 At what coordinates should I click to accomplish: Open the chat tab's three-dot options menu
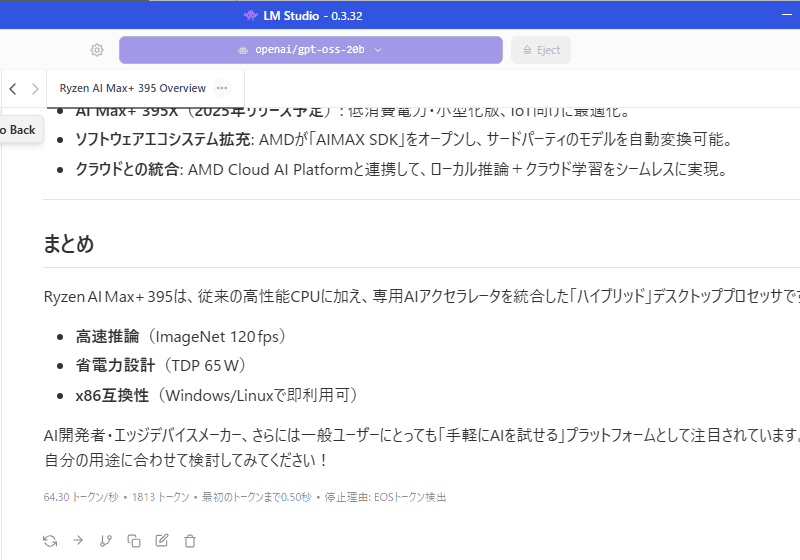coord(222,88)
